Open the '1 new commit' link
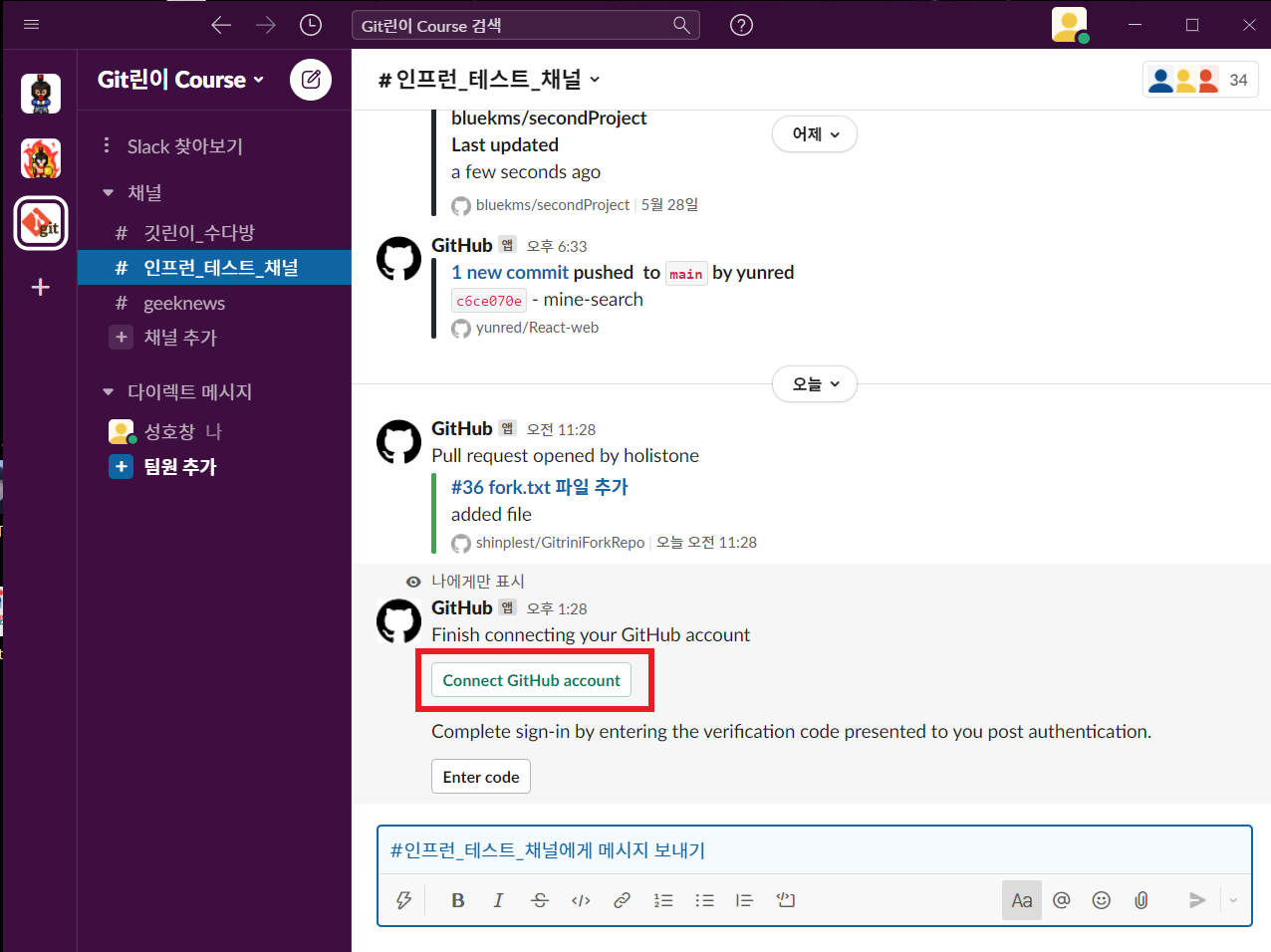Image resolution: width=1271 pixels, height=952 pixels. coord(510,272)
